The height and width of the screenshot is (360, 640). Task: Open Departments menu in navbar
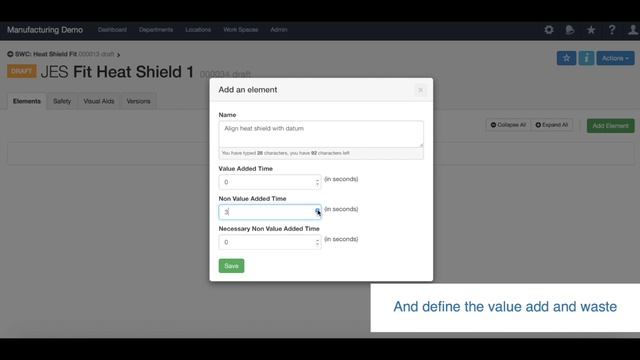pyautogui.click(x=156, y=30)
